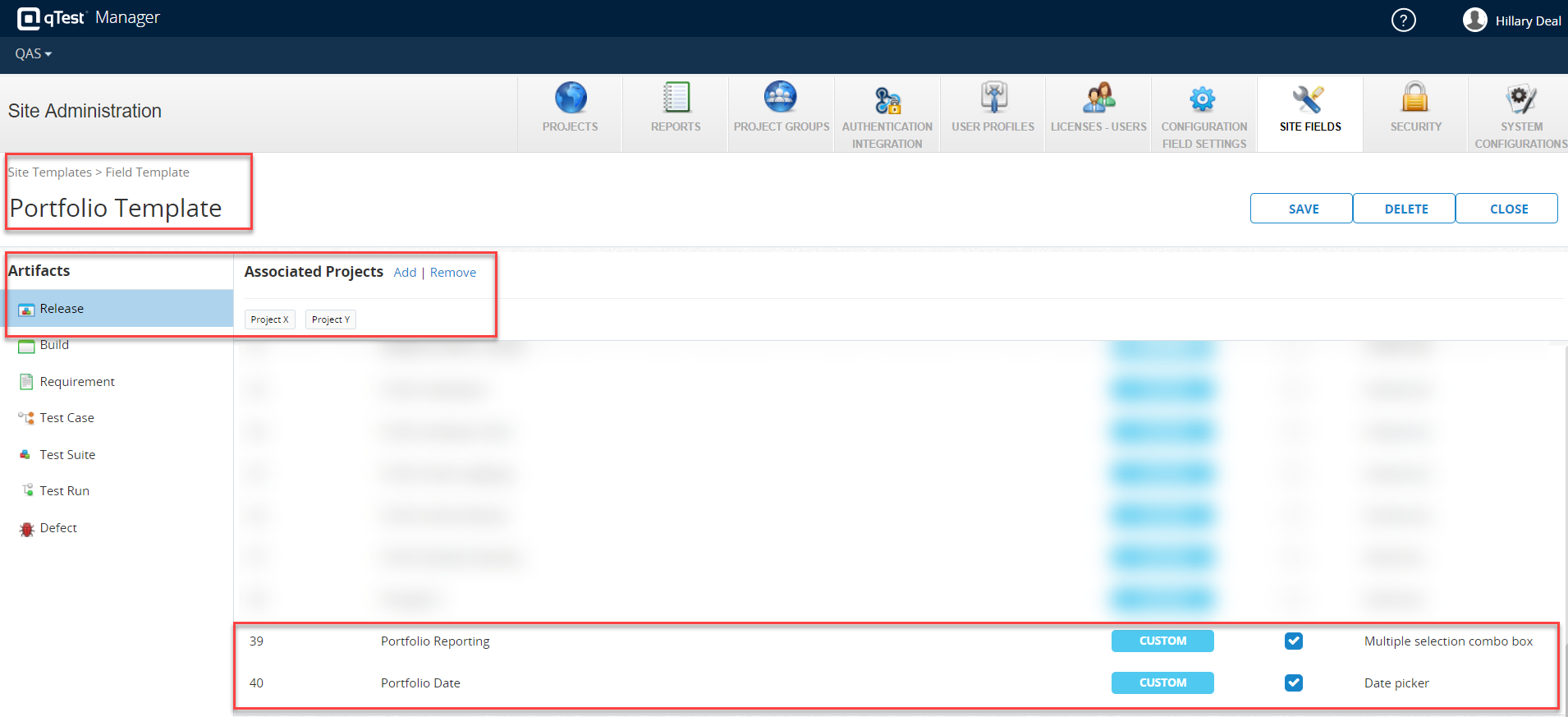The height and width of the screenshot is (717, 1568).
Task: Select the Test Case artifact
Action: tap(66, 418)
